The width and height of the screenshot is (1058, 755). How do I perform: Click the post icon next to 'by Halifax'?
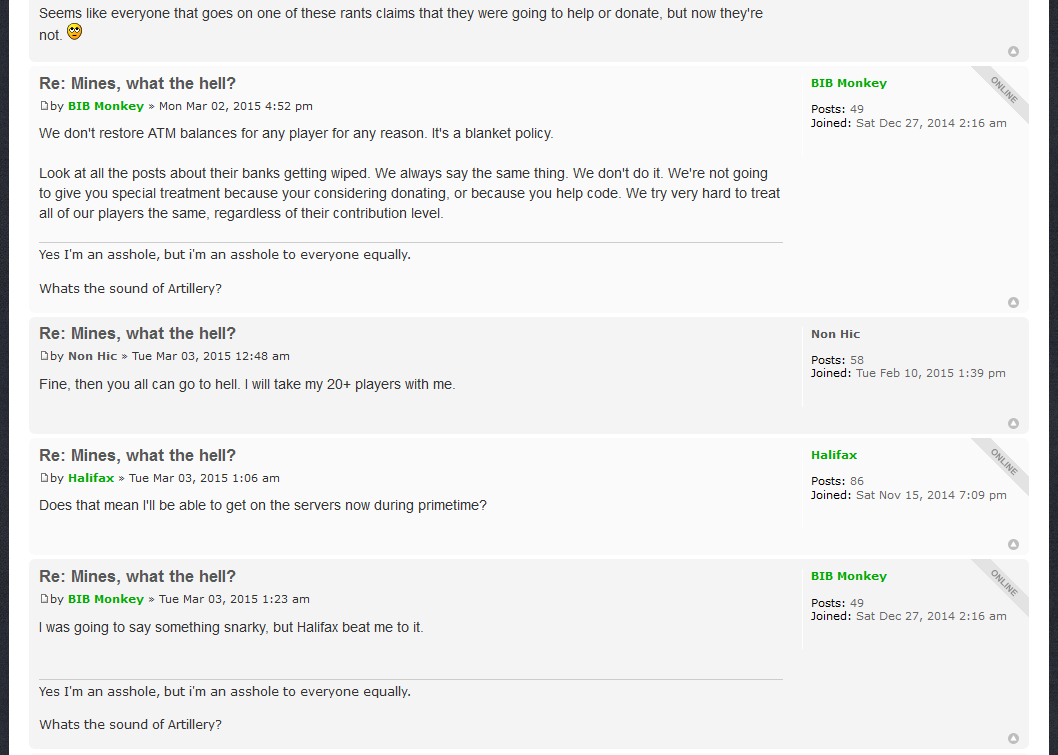tap(45, 478)
